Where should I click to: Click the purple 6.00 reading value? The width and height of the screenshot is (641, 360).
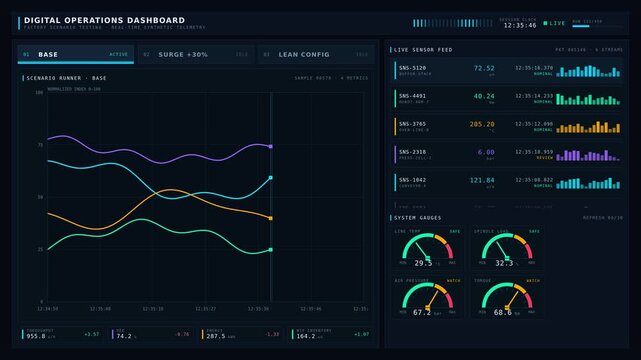click(486, 152)
